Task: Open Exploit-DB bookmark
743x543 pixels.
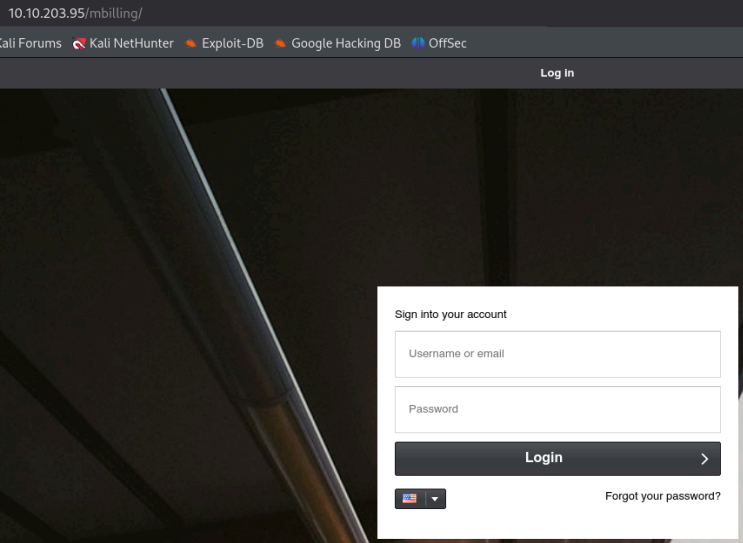Action: click(224, 43)
